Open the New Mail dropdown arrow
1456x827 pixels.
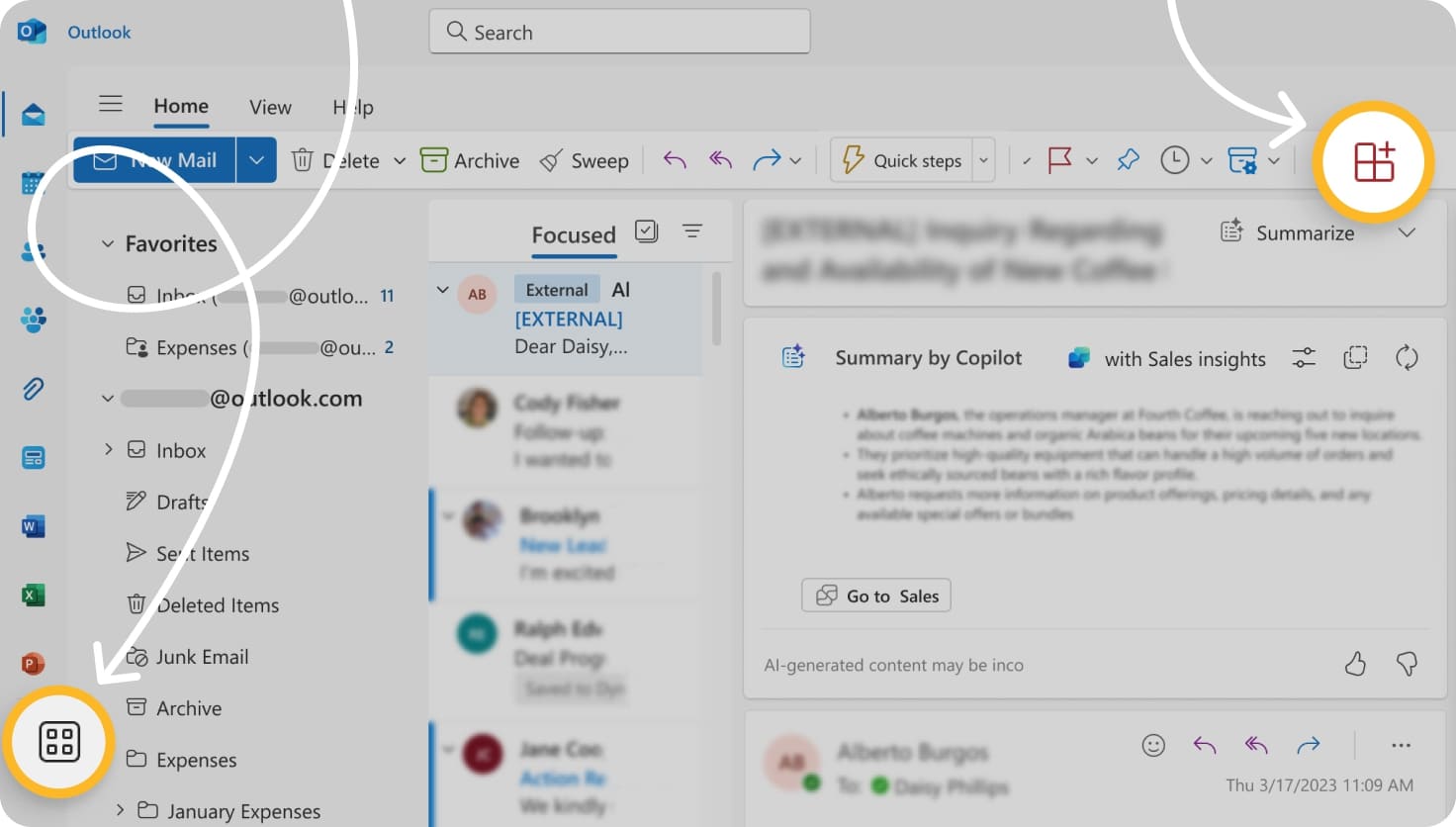(256, 160)
